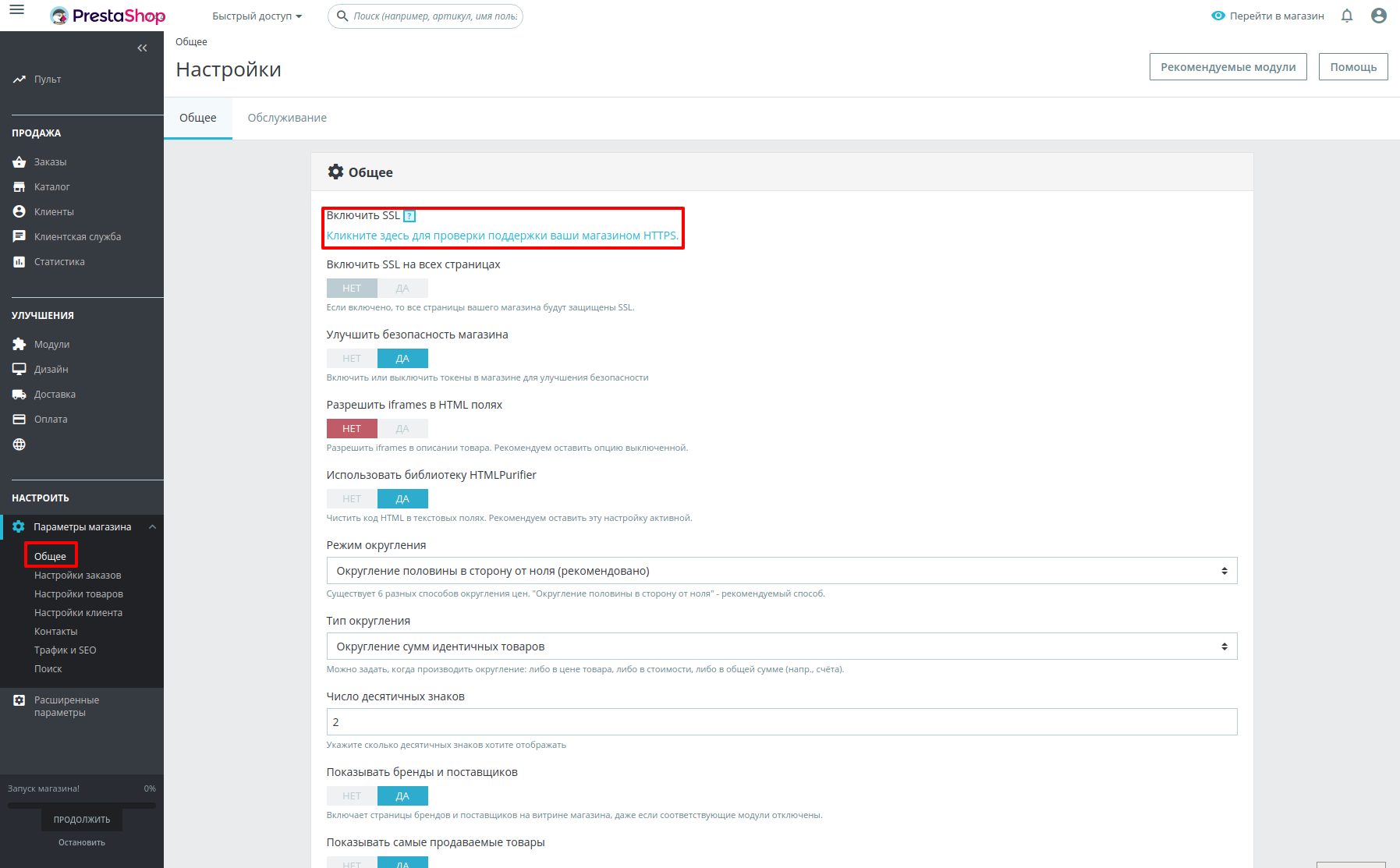The image size is (1400, 868).
Task: Switch to the Обслуживание tab
Action: click(286, 118)
